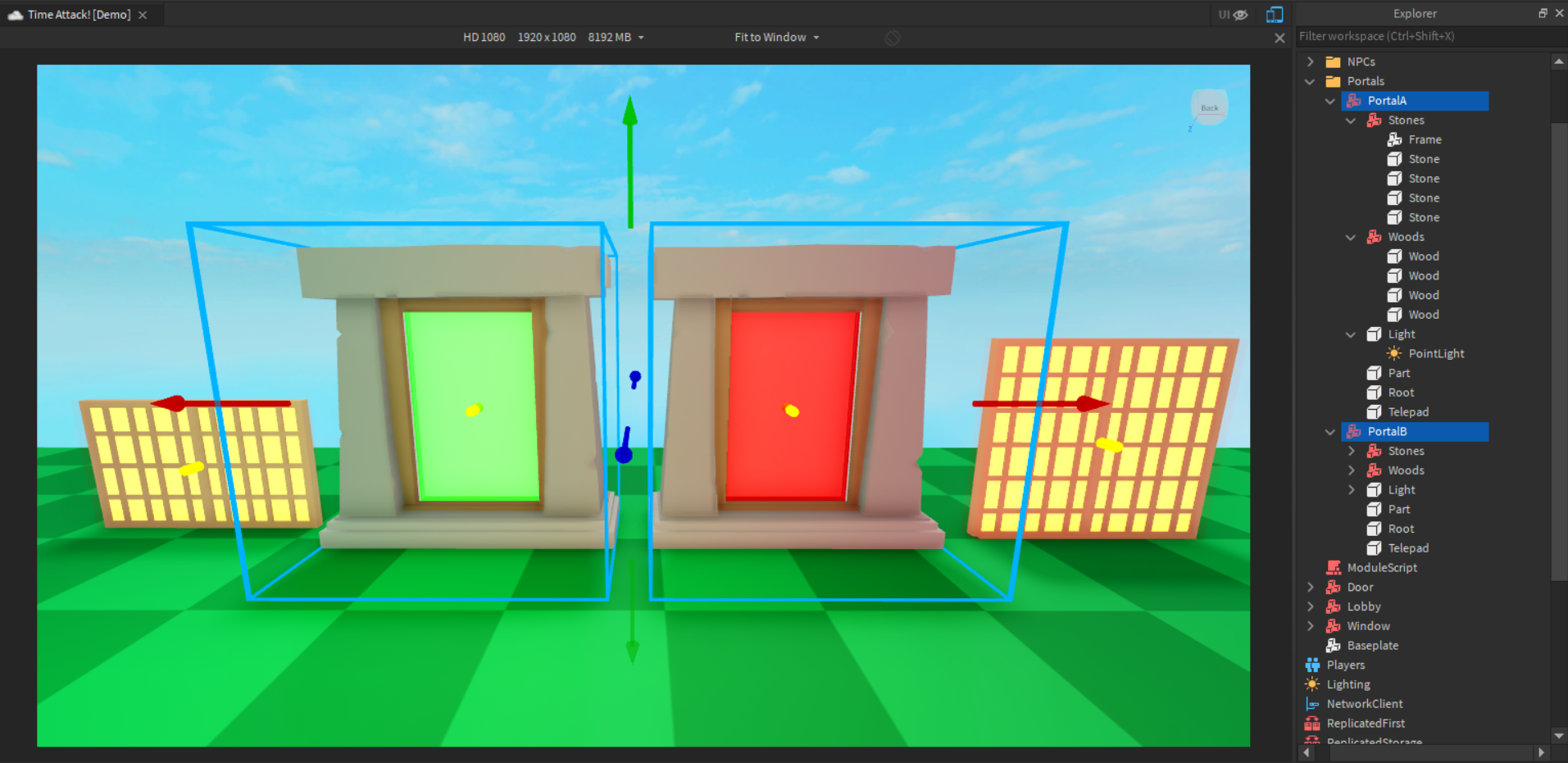The image size is (1568, 763).
Task: Click the Lobby model icon
Action: coord(1334,606)
